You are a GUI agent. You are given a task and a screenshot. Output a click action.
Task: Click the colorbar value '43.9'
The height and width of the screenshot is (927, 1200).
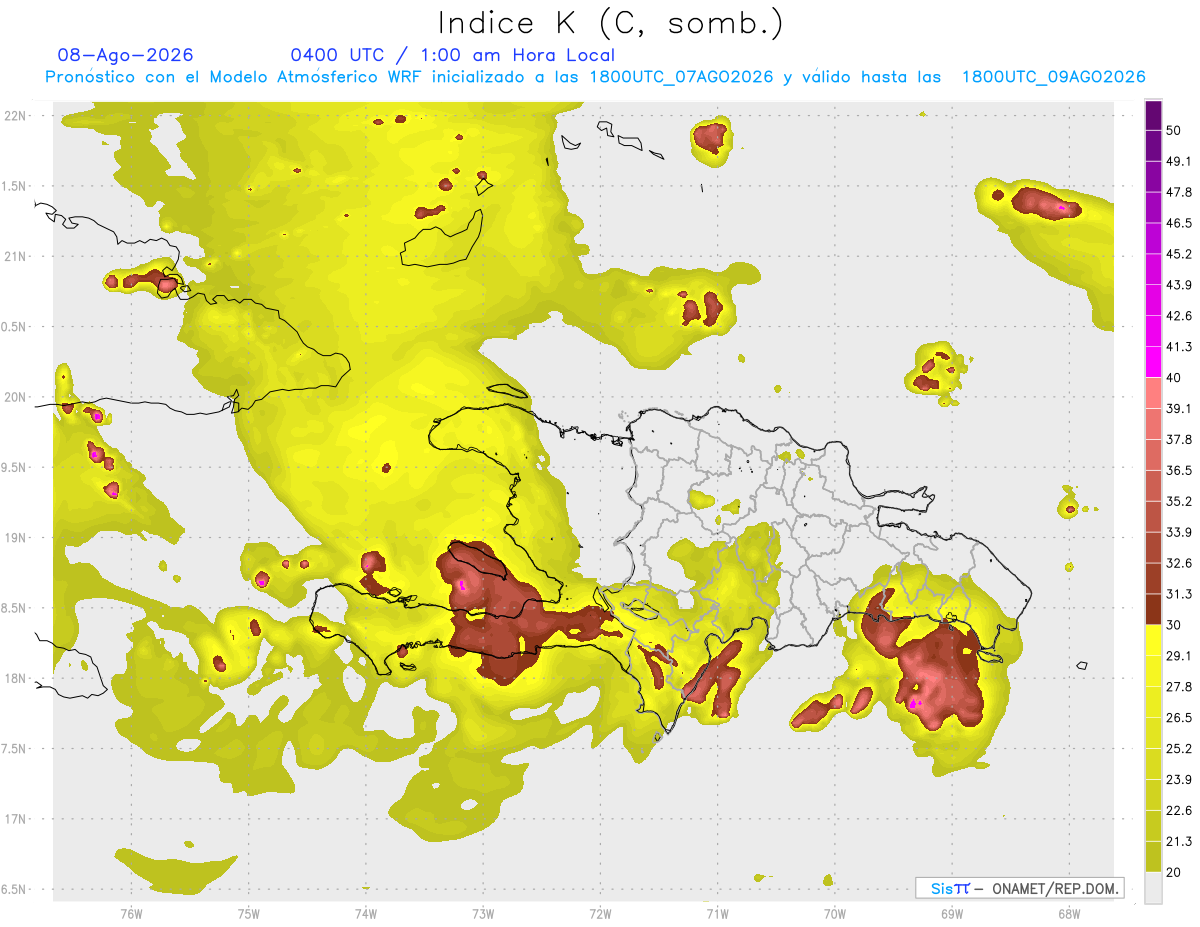pyautogui.click(x=1179, y=285)
